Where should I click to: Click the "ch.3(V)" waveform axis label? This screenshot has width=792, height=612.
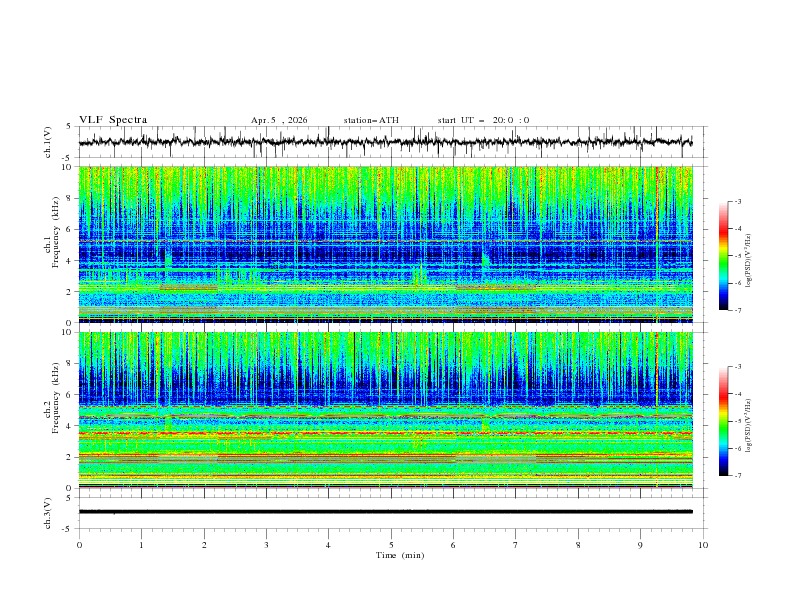[48, 513]
